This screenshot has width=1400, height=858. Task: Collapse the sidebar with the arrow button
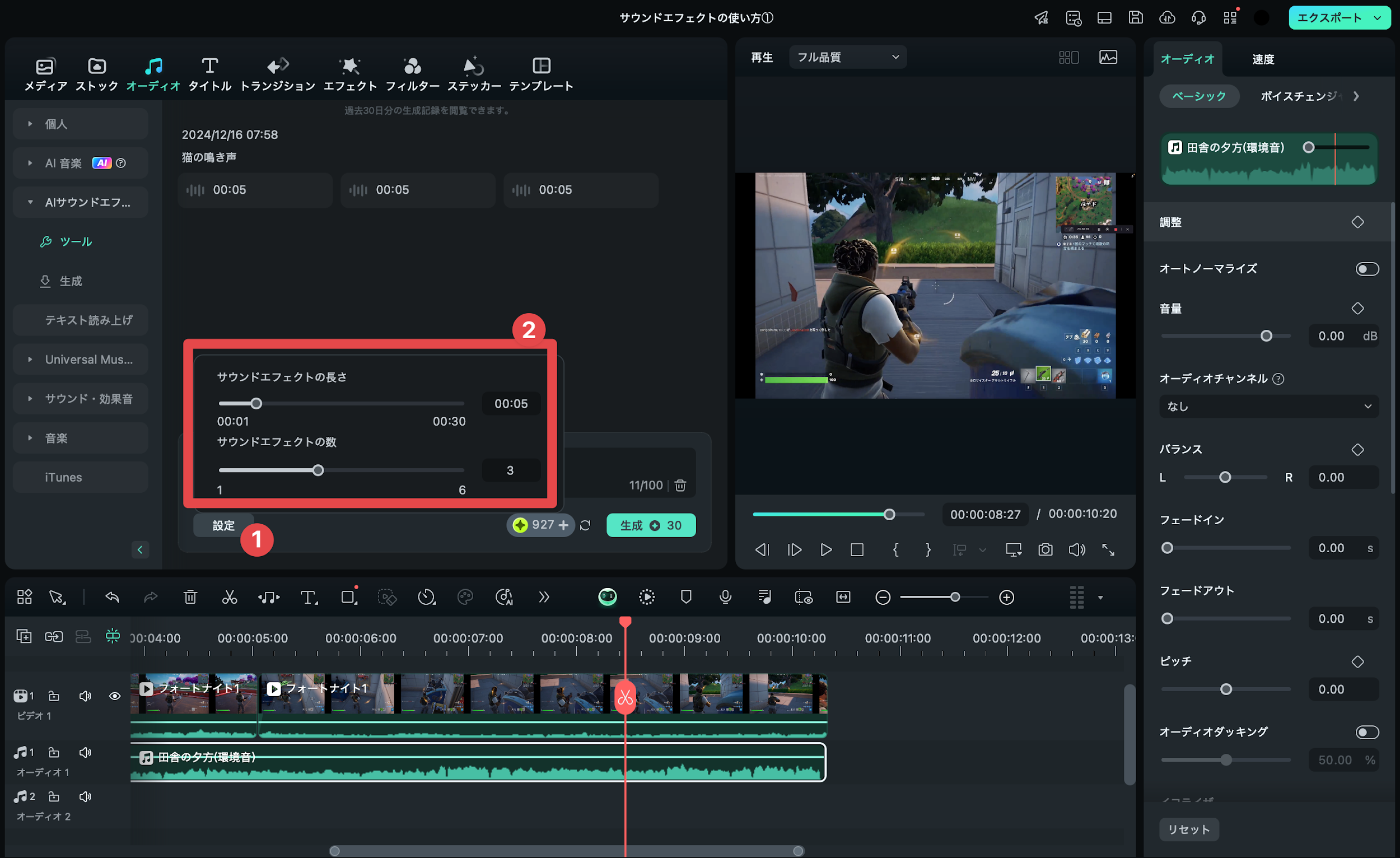click(x=140, y=549)
